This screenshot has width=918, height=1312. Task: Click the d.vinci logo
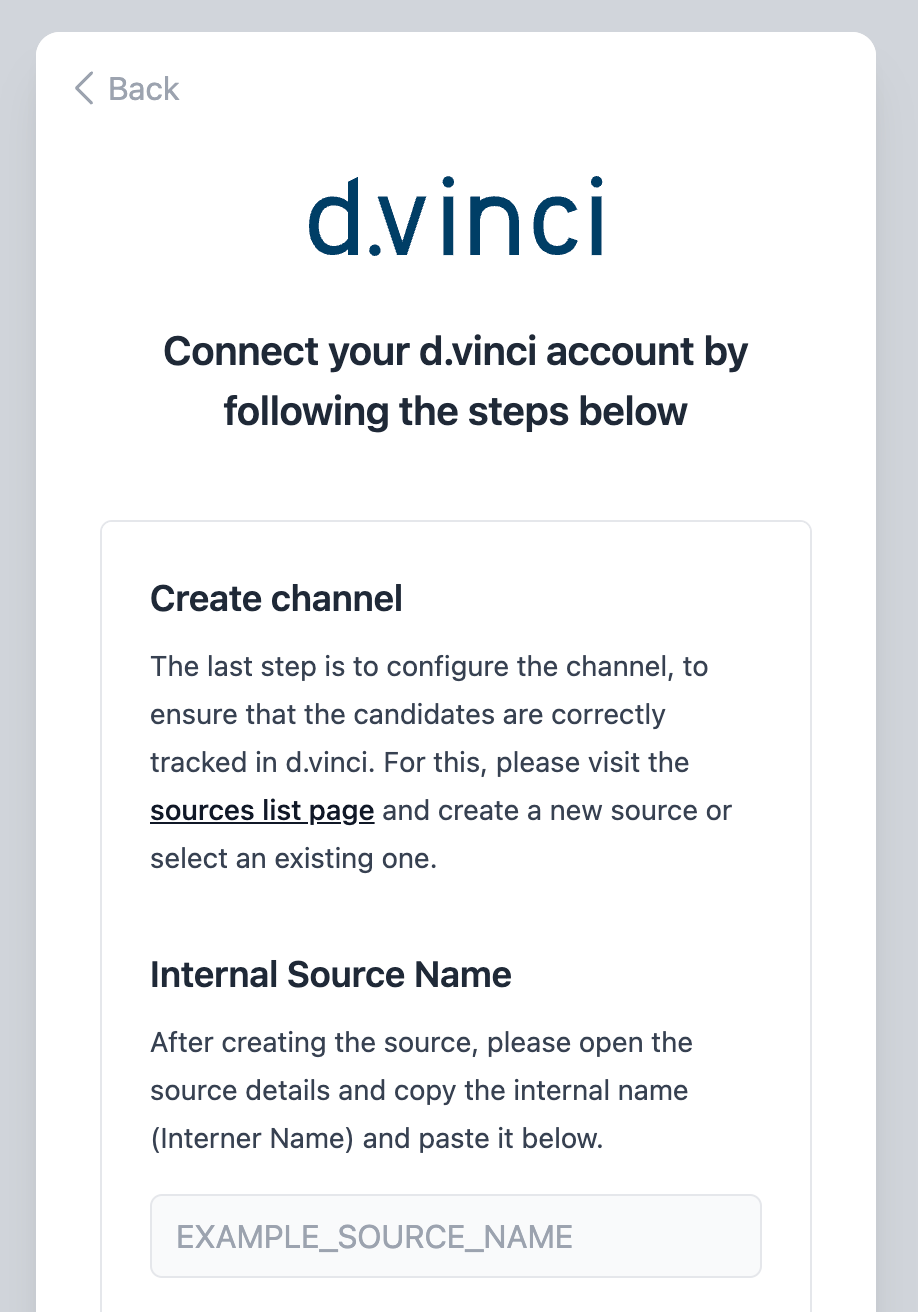click(455, 216)
